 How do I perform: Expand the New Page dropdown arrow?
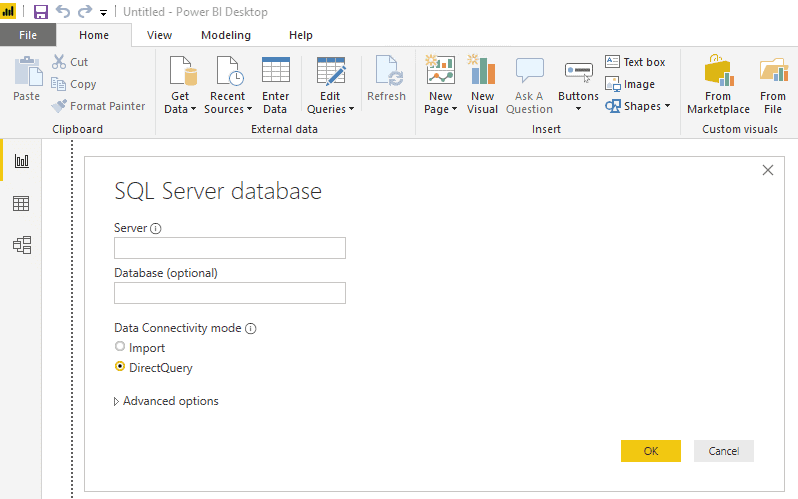click(454, 109)
